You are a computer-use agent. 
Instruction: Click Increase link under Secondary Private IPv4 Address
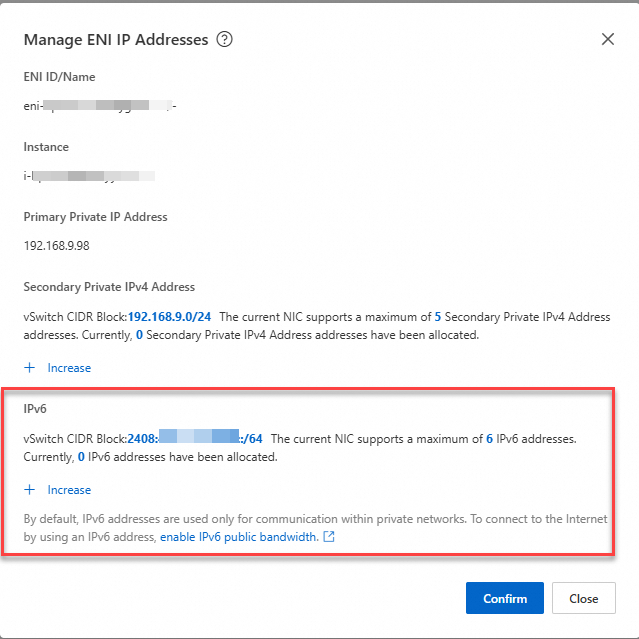pyautogui.click(x=69, y=368)
